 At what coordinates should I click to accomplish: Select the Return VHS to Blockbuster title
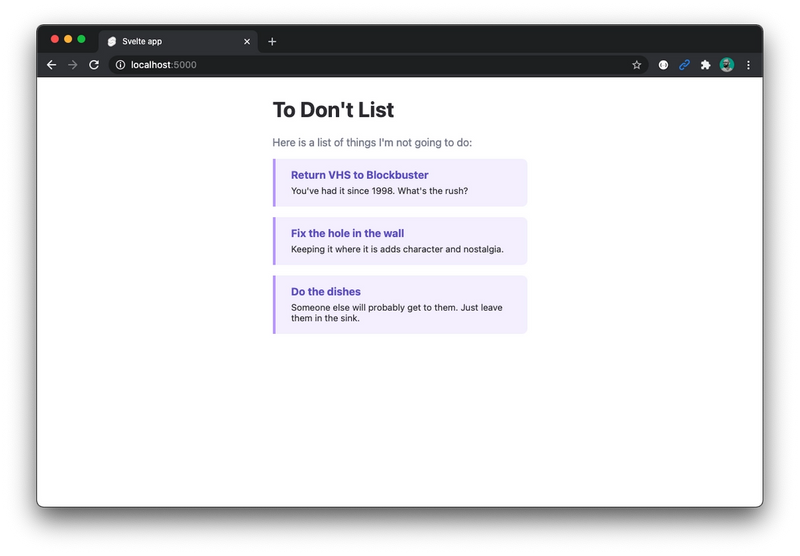pos(360,175)
